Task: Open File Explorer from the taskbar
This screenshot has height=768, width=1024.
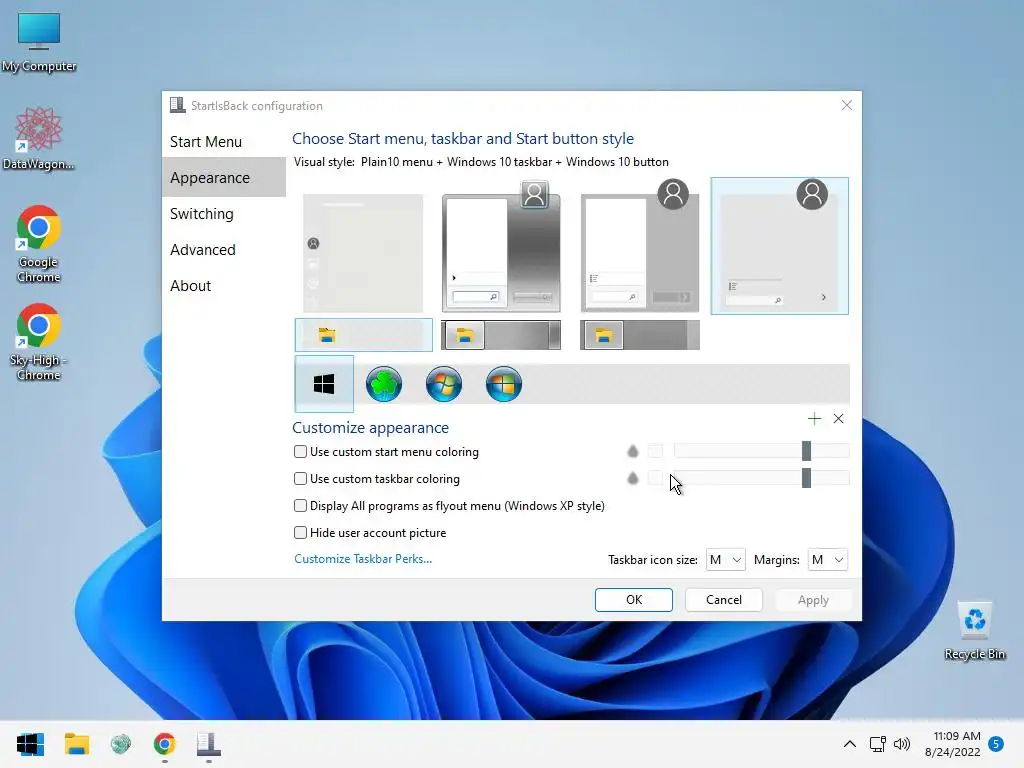Action: click(76, 744)
